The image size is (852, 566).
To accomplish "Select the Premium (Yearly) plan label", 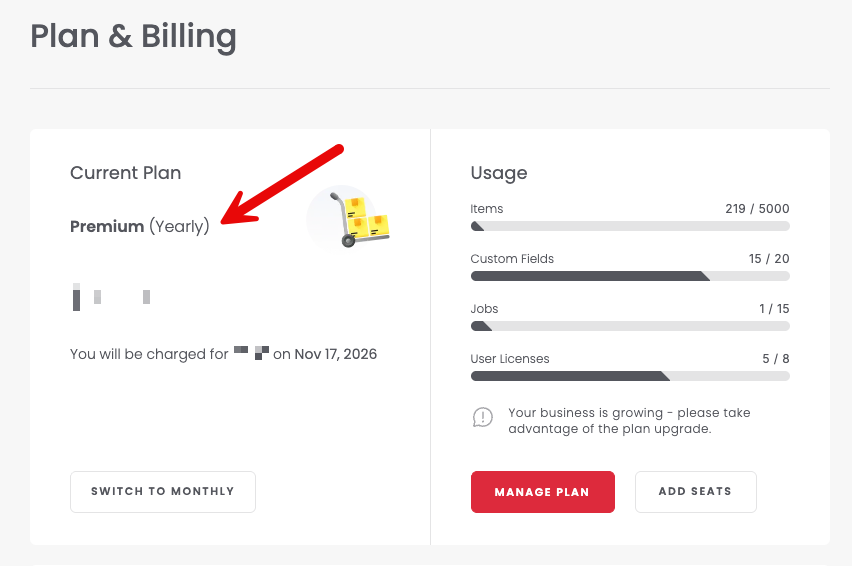I will pyautogui.click(x=140, y=226).
